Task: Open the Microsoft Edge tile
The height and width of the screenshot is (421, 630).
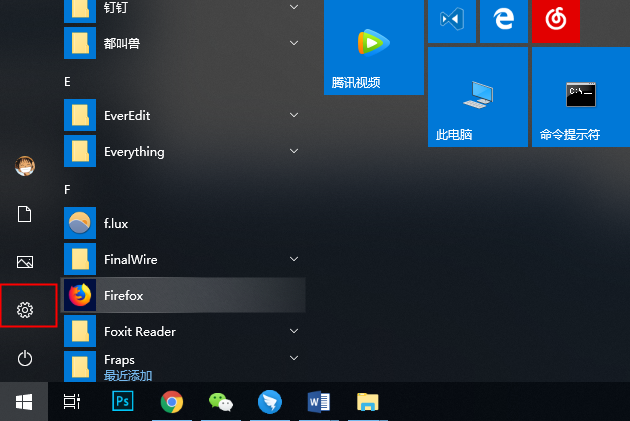Action: [x=504, y=21]
